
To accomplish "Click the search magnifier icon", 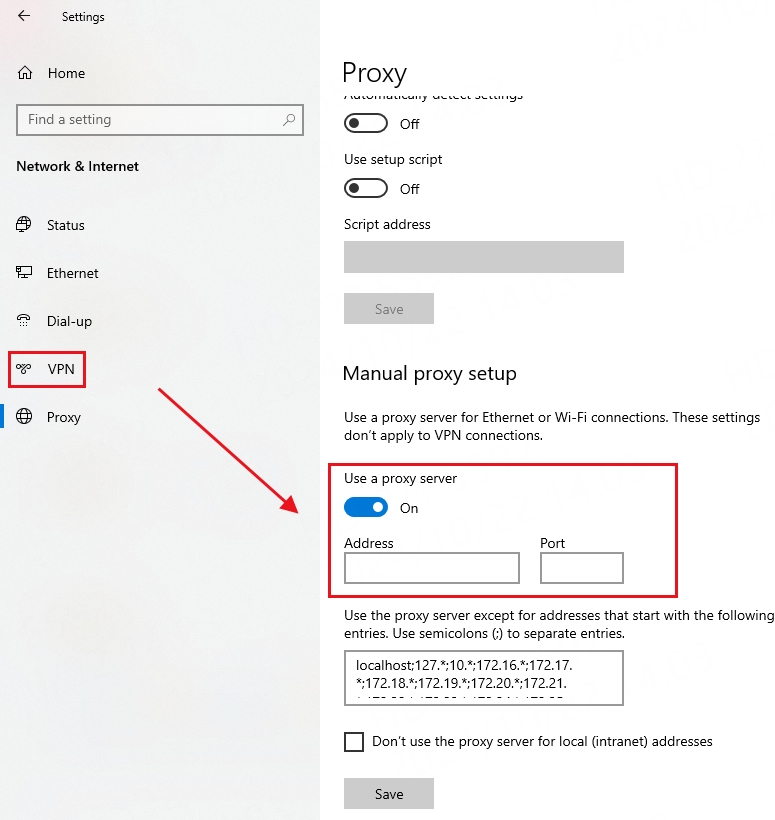I will (289, 120).
